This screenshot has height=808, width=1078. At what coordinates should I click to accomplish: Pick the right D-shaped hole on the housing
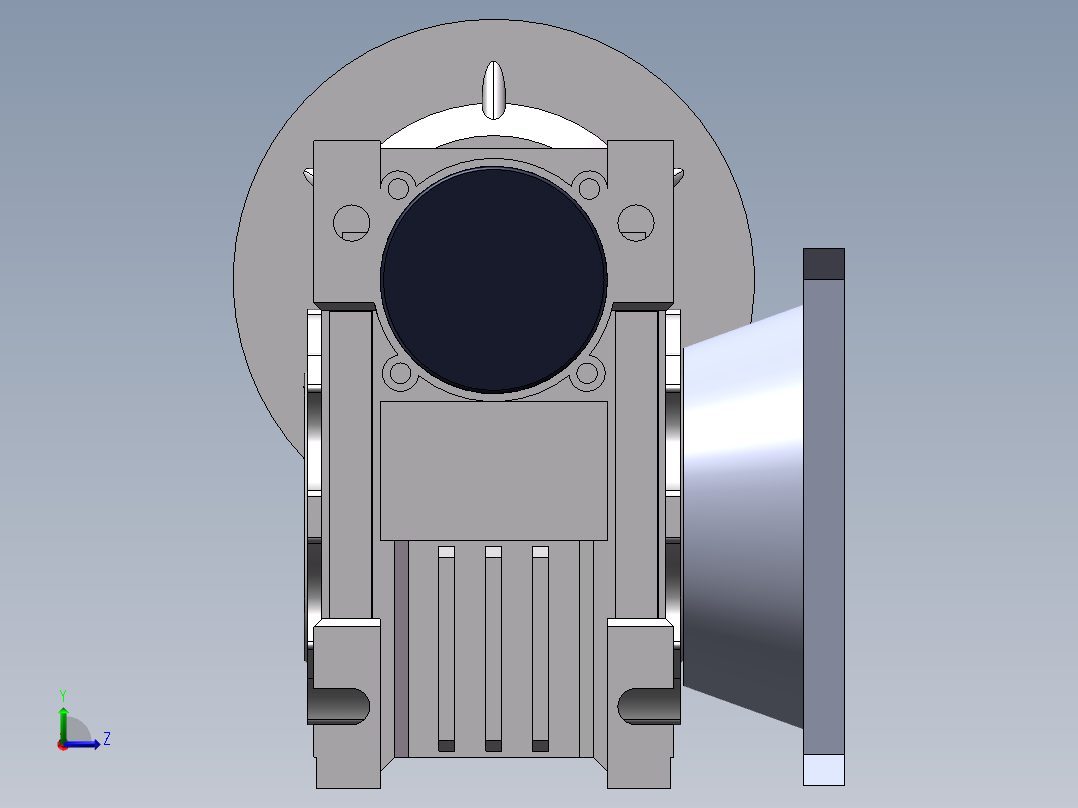pos(635,222)
